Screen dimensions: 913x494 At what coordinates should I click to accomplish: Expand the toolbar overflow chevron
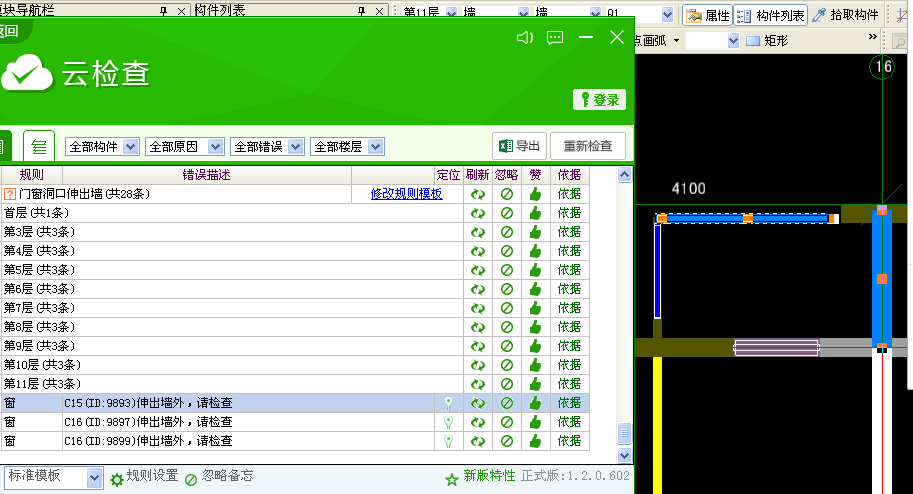(872, 37)
